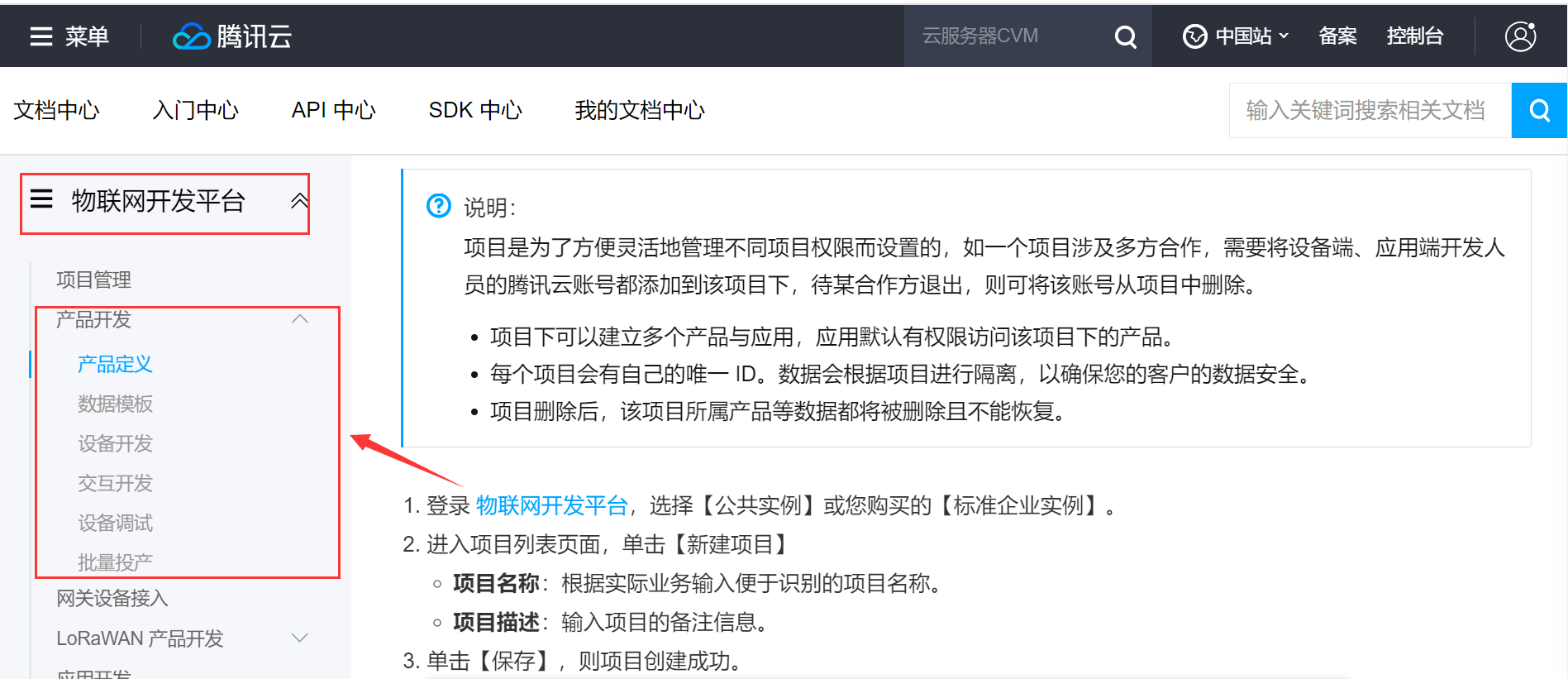Click the question mark icon beside 说明

(438, 205)
